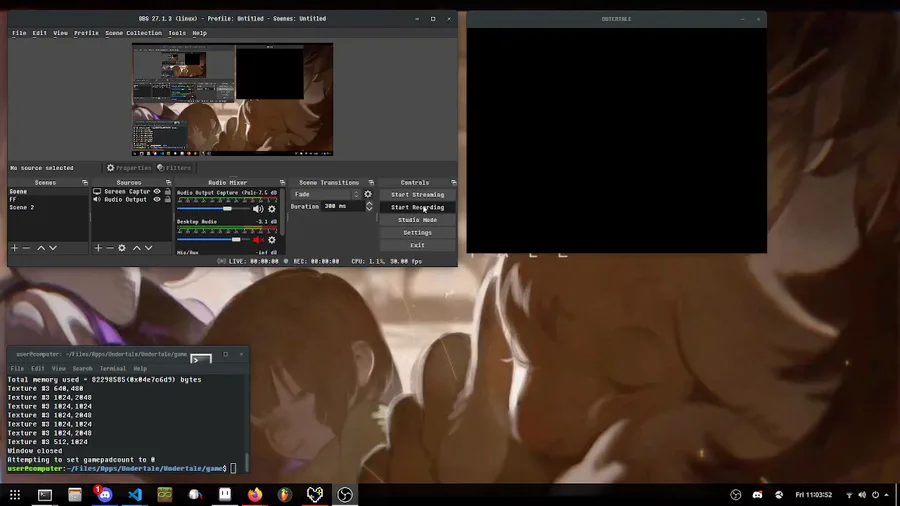Open file manager from the taskbar

pyautogui.click(x=75, y=495)
